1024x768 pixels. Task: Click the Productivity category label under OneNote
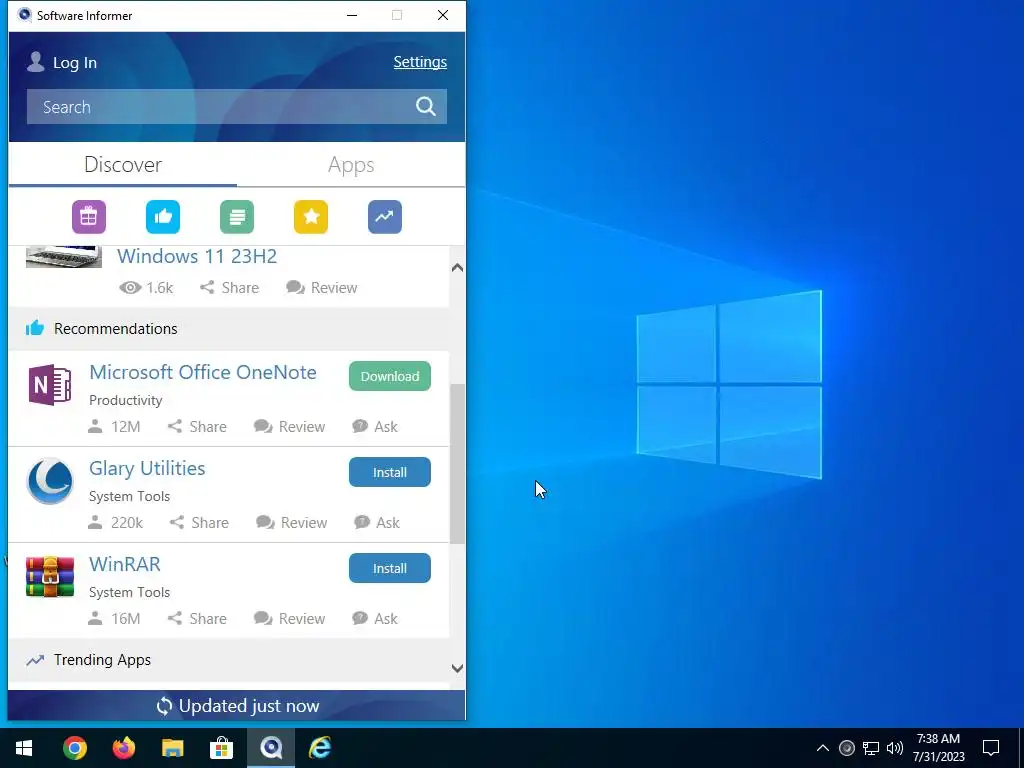click(125, 400)
